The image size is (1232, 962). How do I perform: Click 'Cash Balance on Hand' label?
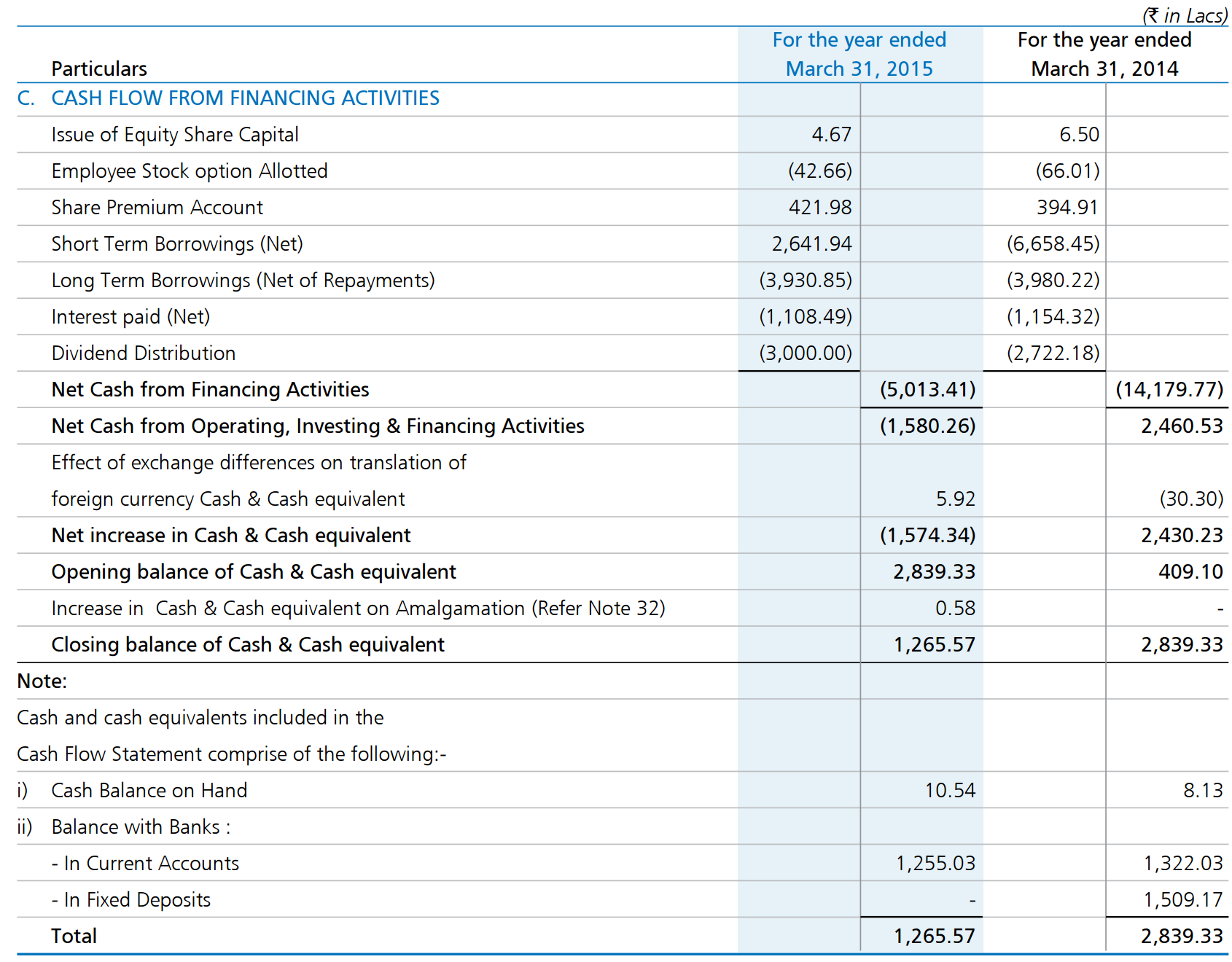coord(149,791)
